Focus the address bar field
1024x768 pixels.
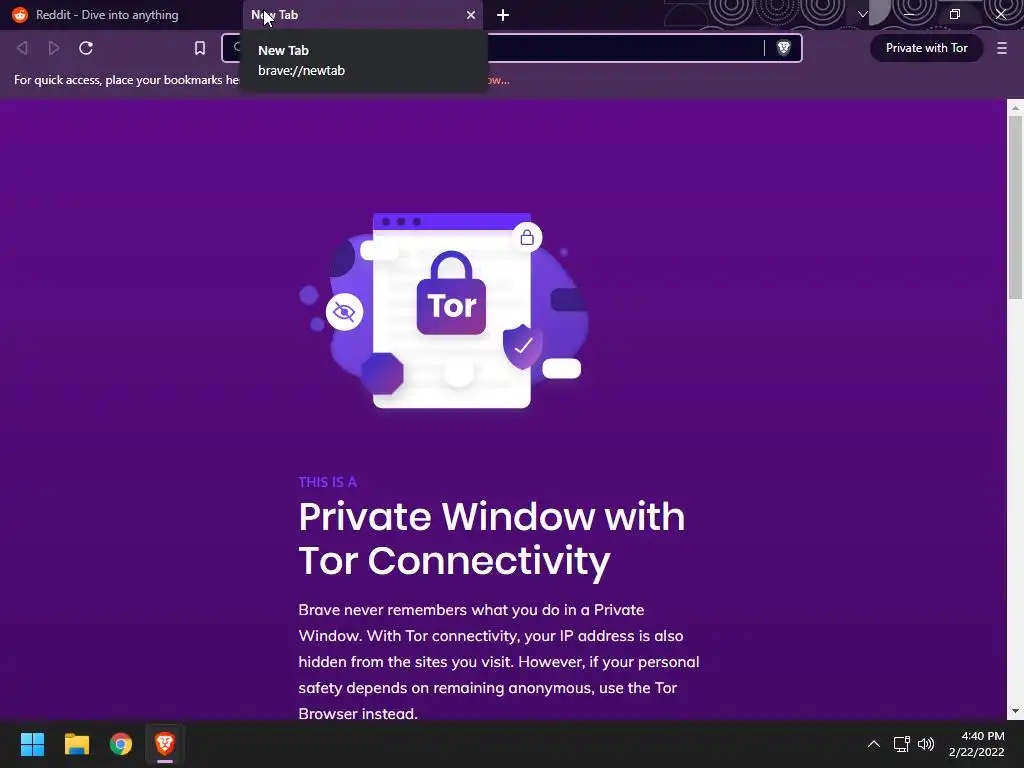point(511,48)
